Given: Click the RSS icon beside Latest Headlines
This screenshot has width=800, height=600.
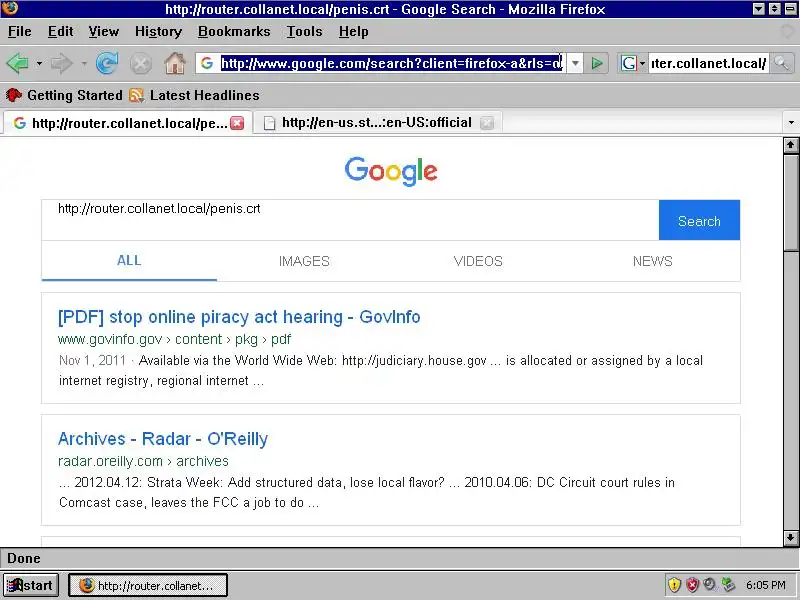Looking at the screenshot, I should pos(136,95).
